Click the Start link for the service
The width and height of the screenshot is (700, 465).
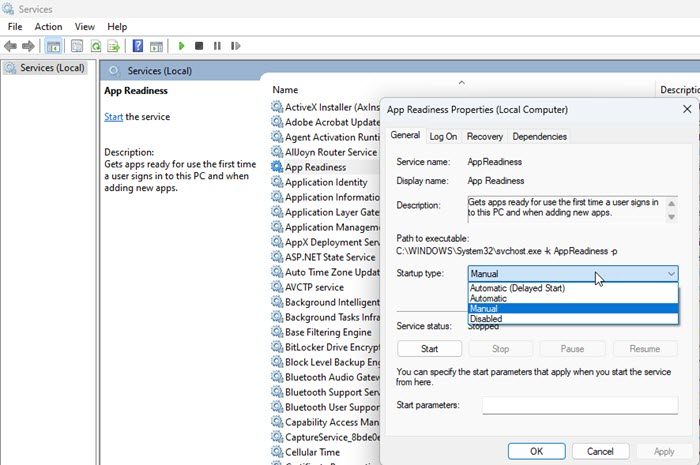(113, 117)
